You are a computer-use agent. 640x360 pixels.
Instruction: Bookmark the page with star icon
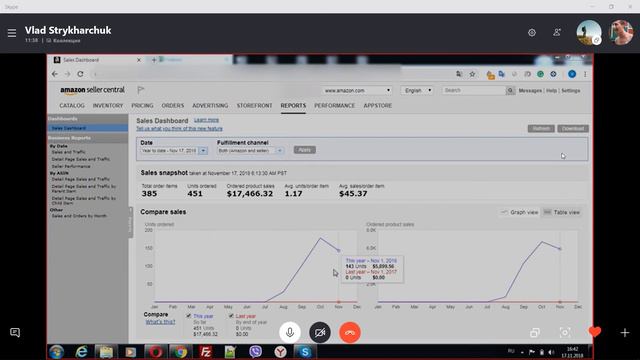(472, 74)
